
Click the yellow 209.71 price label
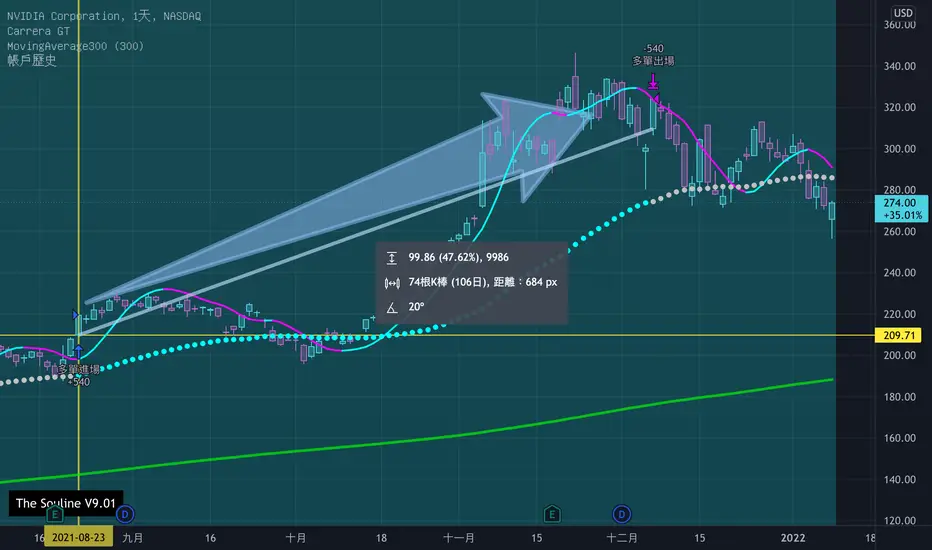click(x=898, y=335)
